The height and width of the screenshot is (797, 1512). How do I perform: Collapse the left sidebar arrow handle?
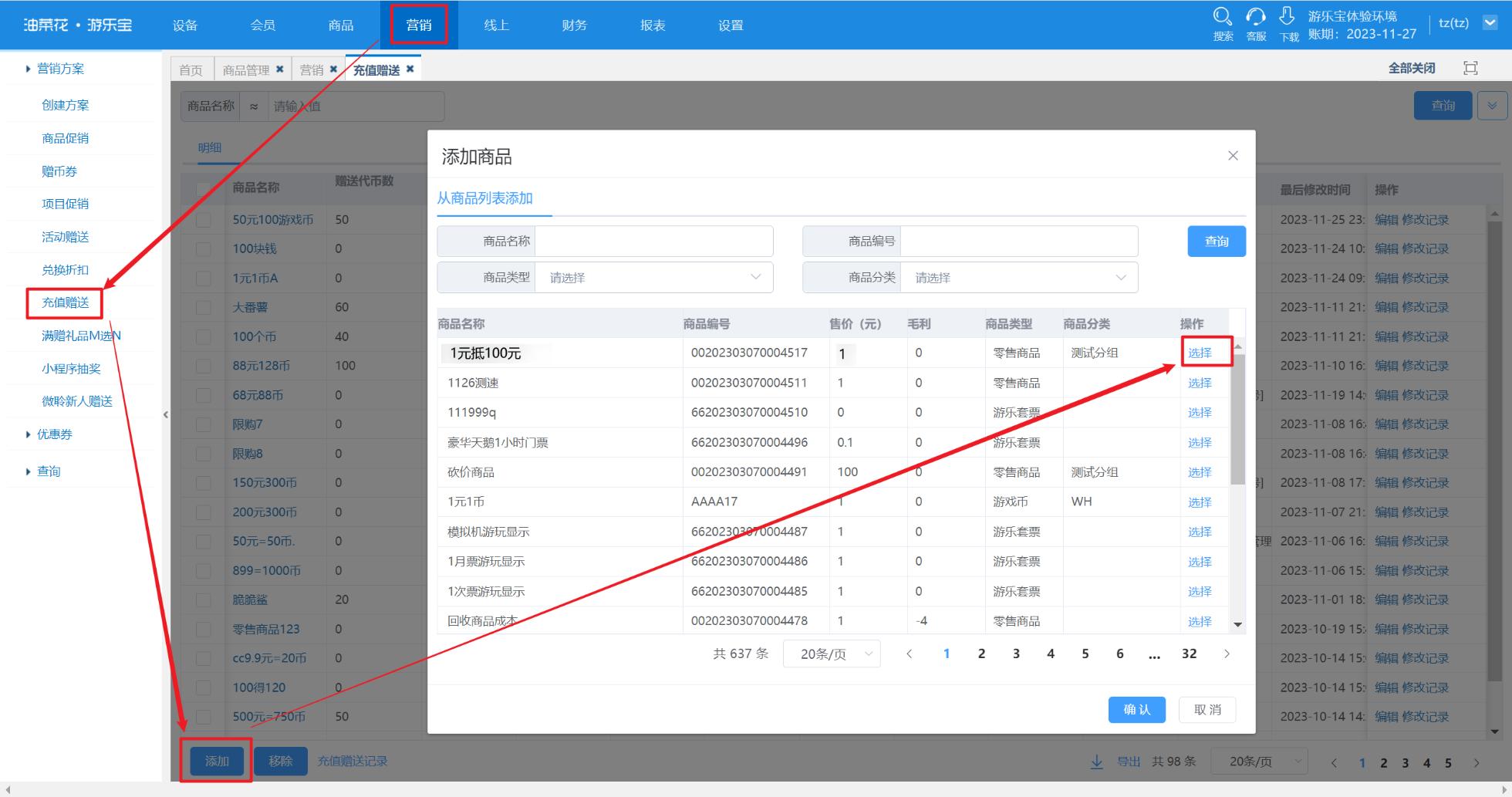[166, 415]
